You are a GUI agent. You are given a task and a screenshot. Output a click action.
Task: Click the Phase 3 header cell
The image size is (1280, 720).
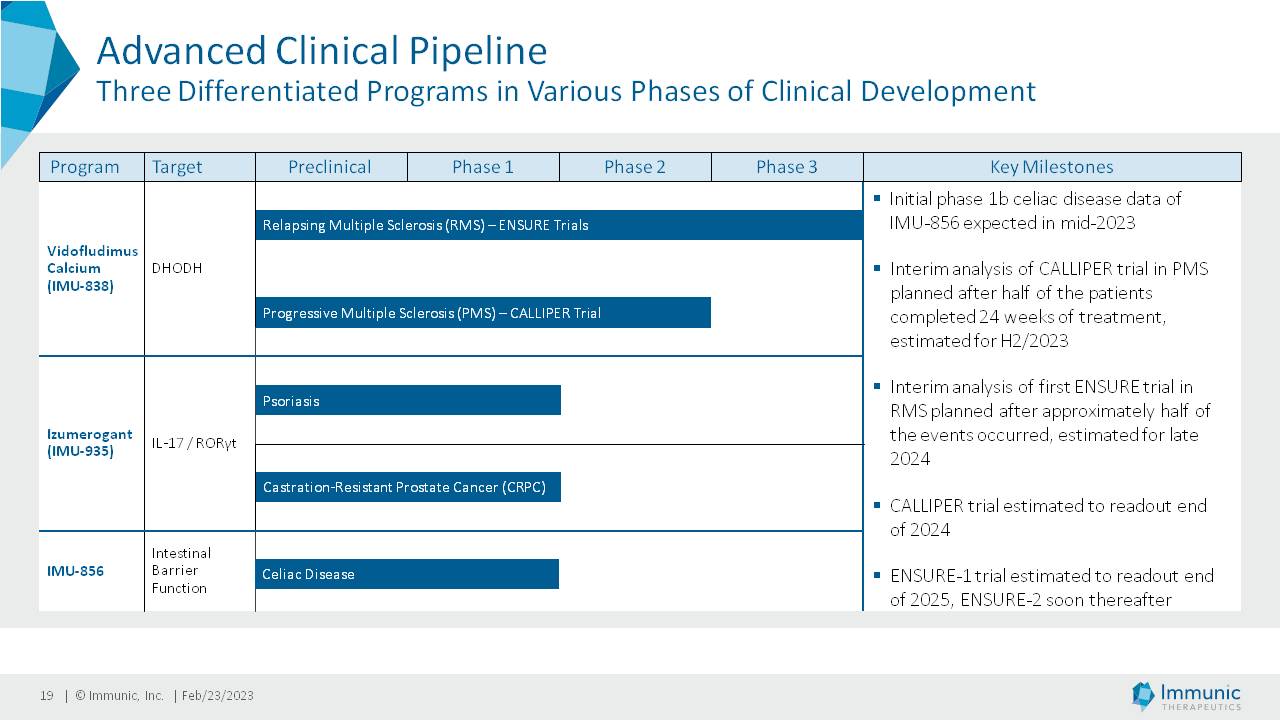click(787, 167)
